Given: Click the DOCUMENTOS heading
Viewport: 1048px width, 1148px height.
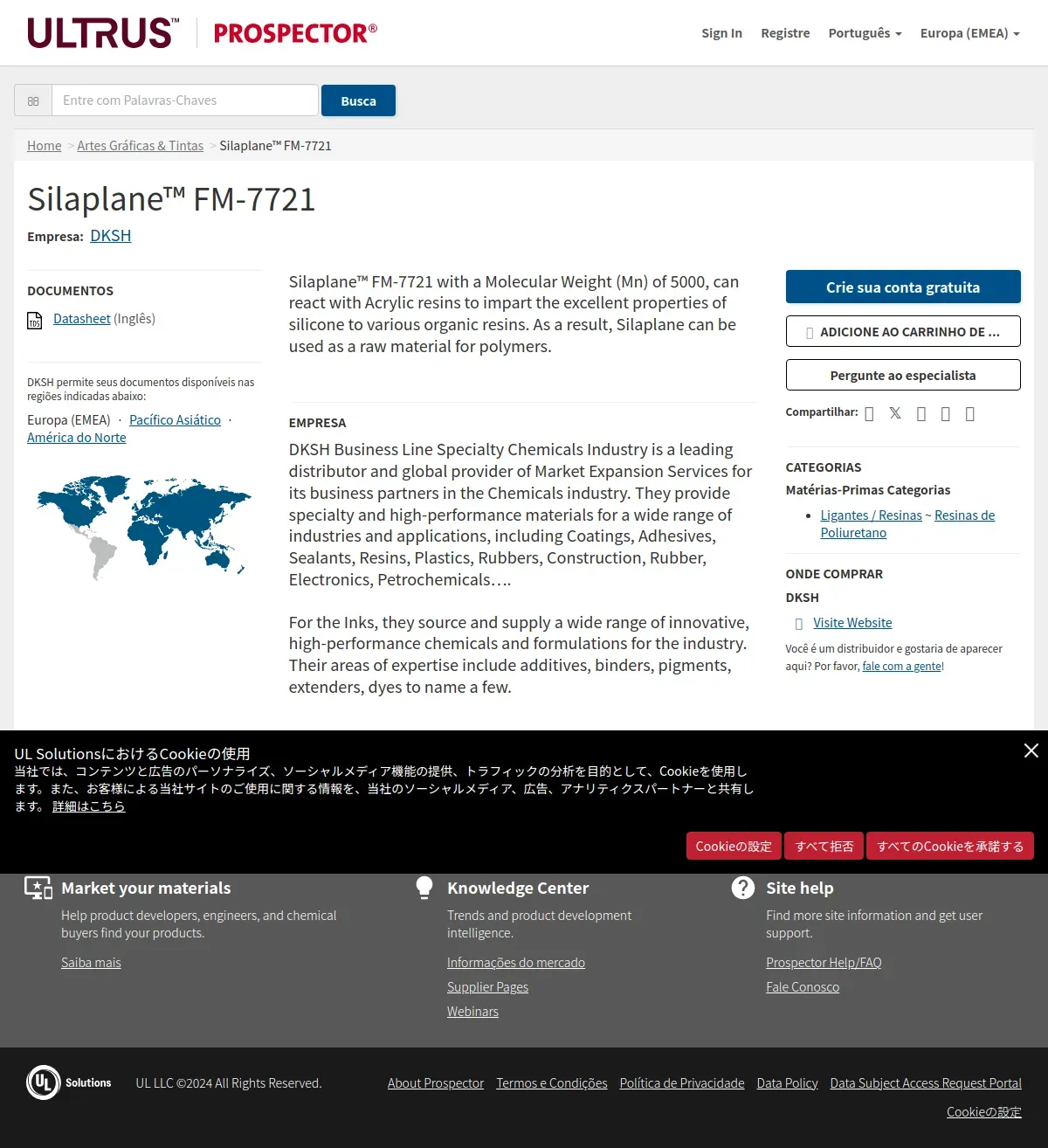Looking at the screenshot, I should pyautogui.click(x=71, y=291).
